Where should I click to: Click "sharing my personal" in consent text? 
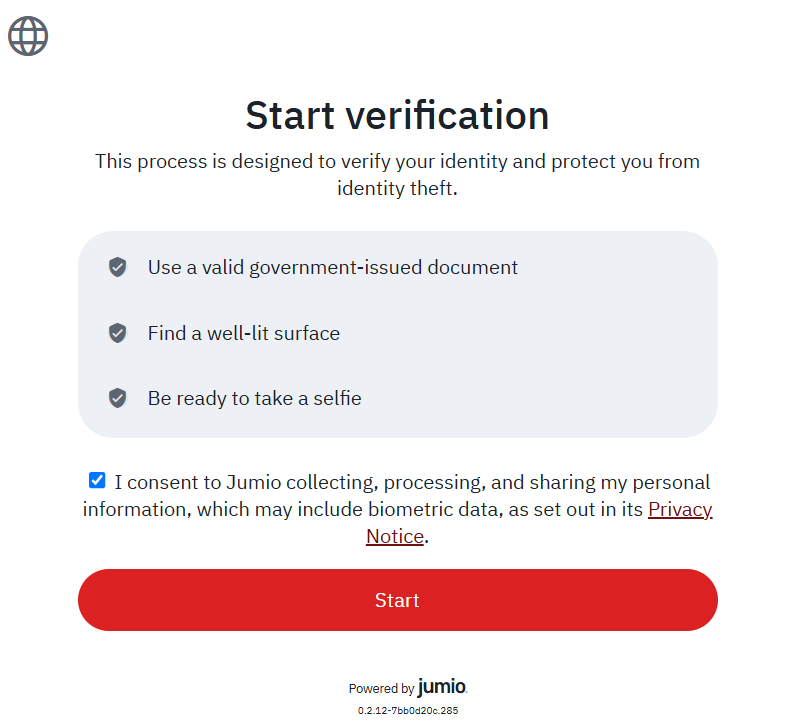[x=620, y=482]
